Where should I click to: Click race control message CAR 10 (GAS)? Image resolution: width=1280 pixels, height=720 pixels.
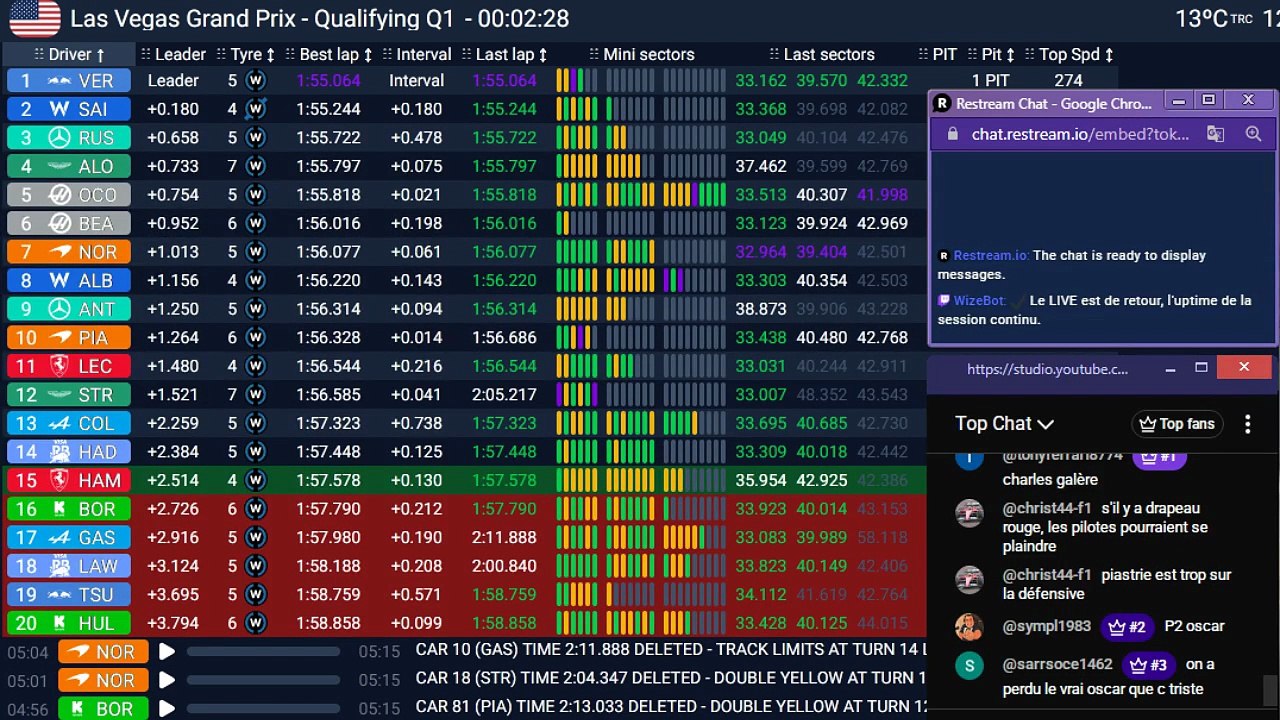click(x=670, y=650)
